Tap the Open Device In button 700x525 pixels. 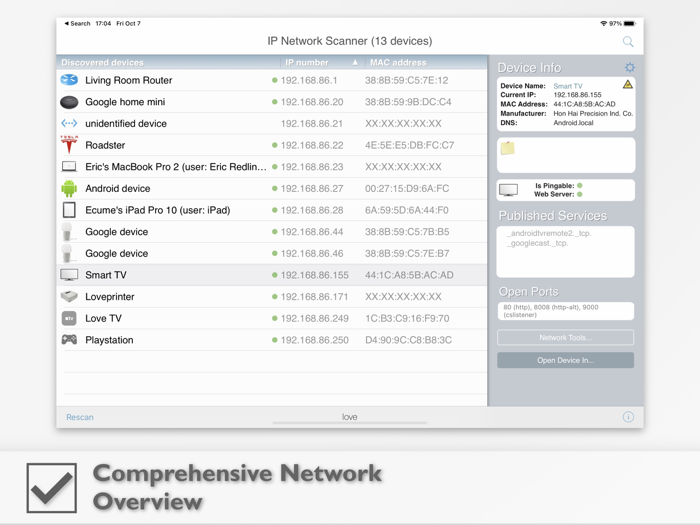[x=565, y=360]
